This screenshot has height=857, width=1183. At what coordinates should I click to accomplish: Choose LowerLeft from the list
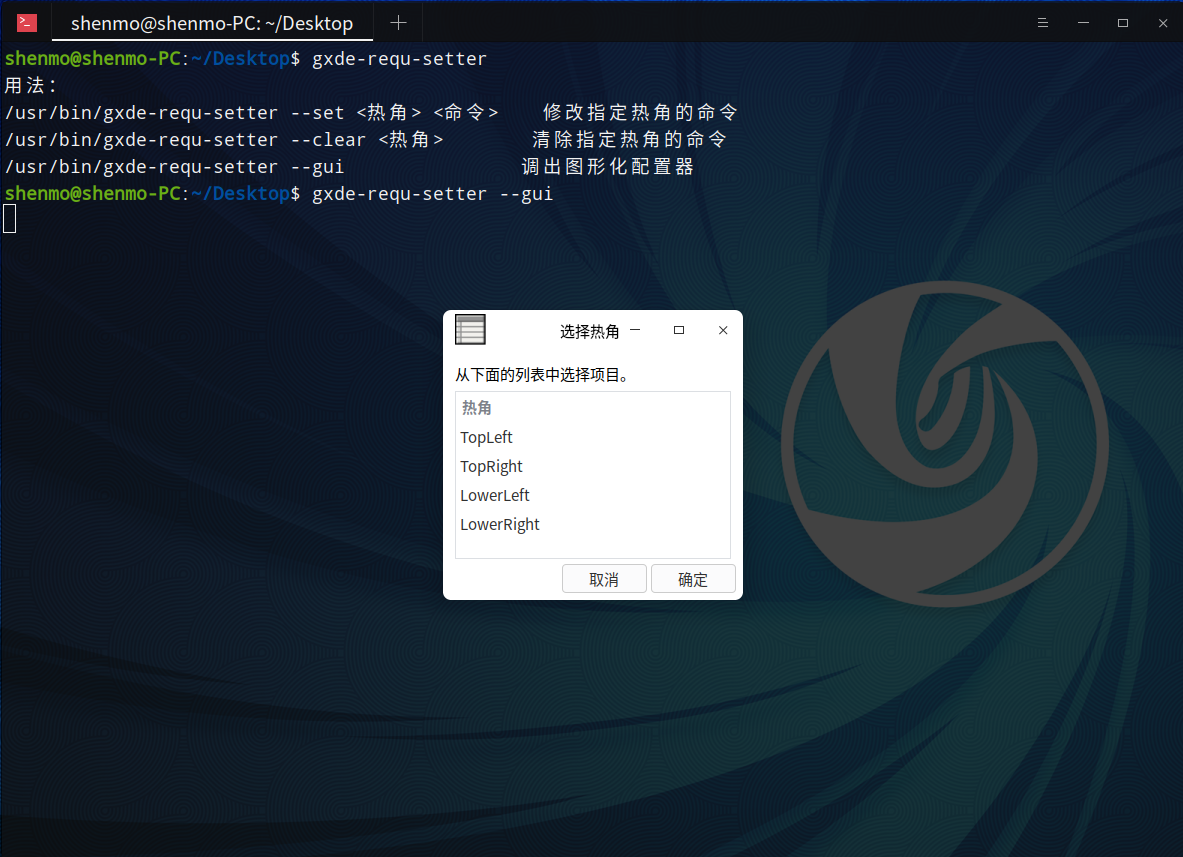click(593, 496)
